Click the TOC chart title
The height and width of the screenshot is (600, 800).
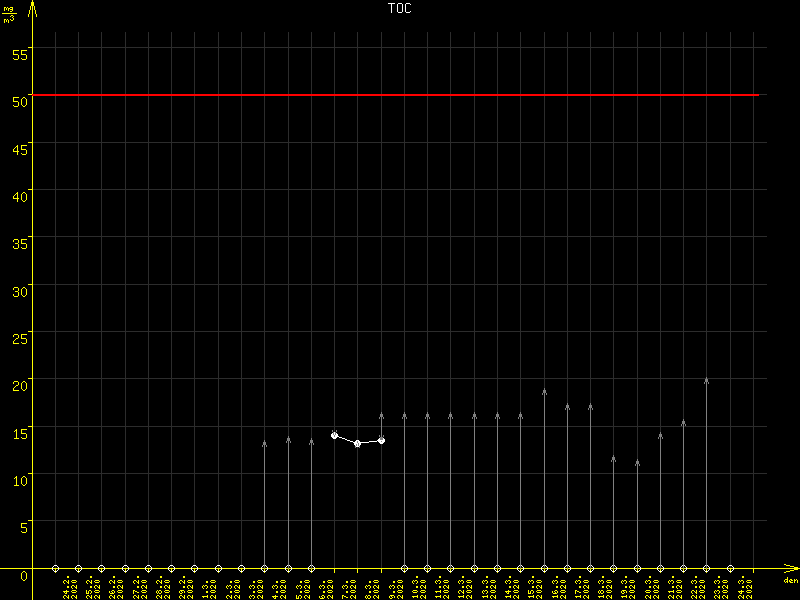tap(399, 8)
